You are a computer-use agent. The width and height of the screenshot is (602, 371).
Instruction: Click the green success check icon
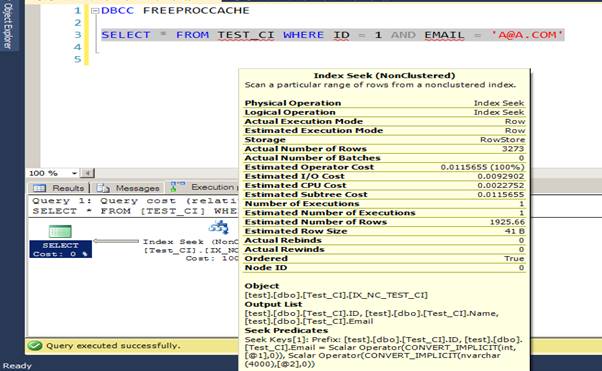point(35,345)
